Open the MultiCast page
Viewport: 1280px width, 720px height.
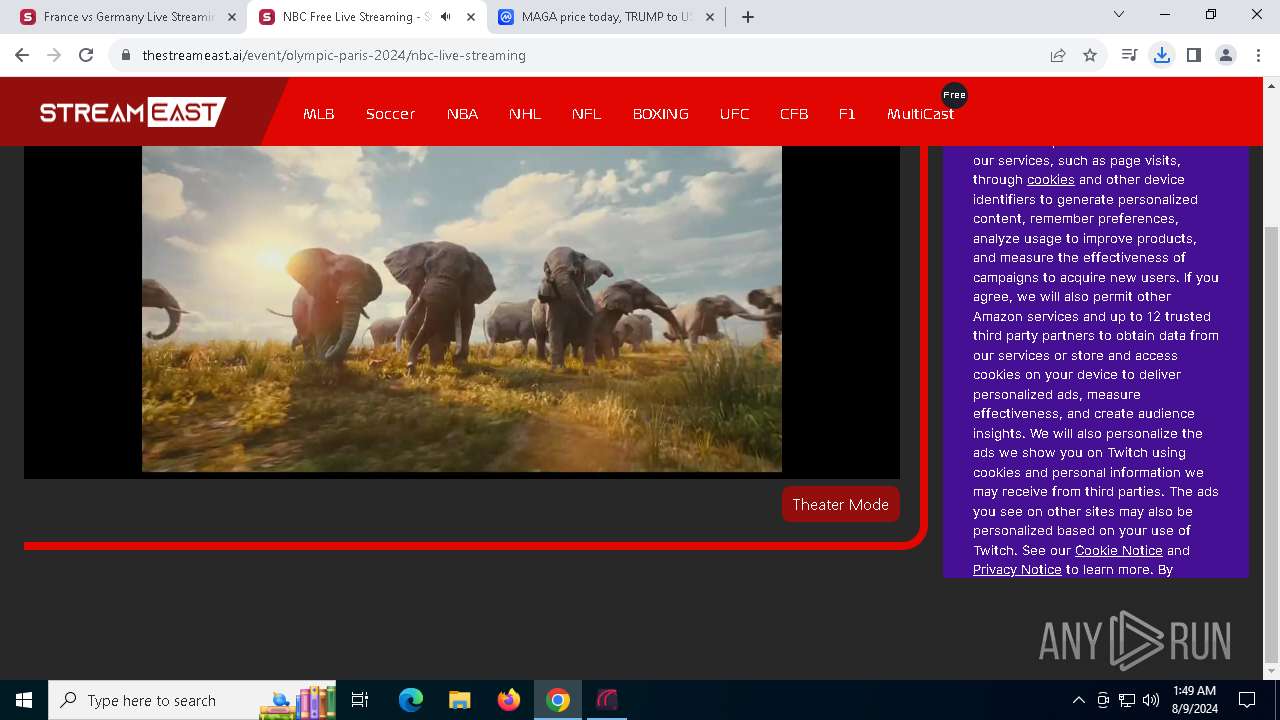(920, 114)
